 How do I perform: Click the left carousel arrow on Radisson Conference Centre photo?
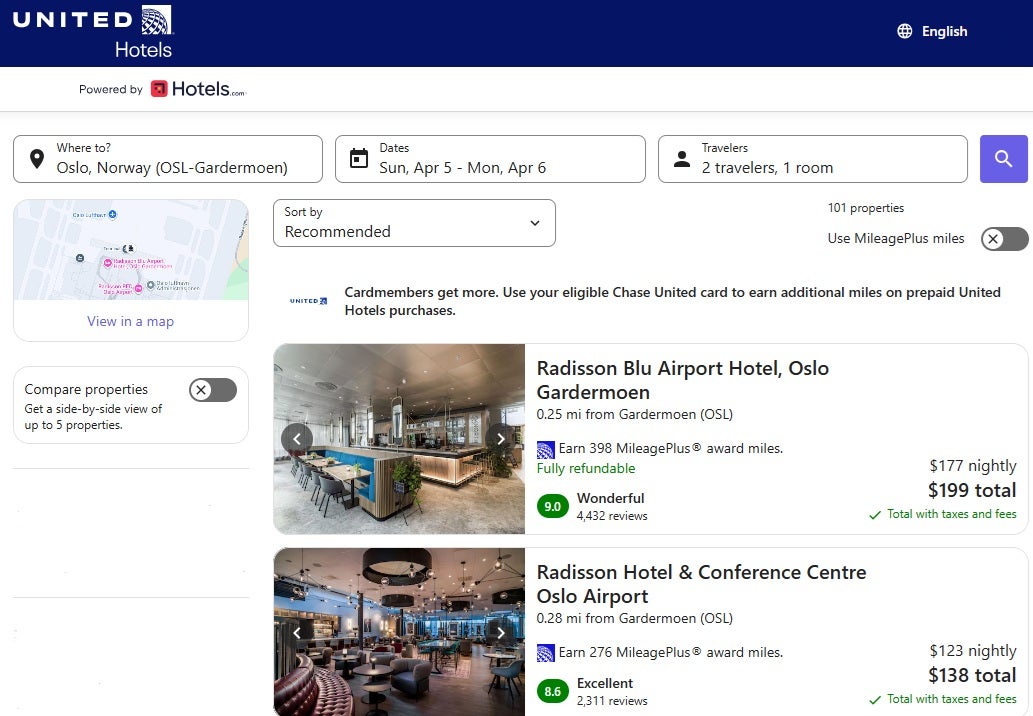coord(297,633)
